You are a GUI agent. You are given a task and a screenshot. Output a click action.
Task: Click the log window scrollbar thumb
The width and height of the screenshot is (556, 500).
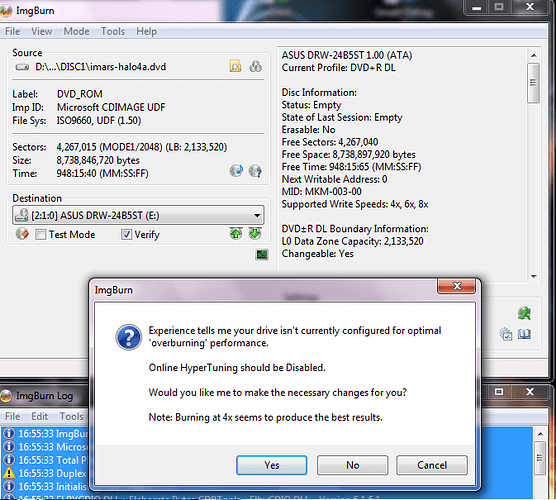[x=540, y=458]
